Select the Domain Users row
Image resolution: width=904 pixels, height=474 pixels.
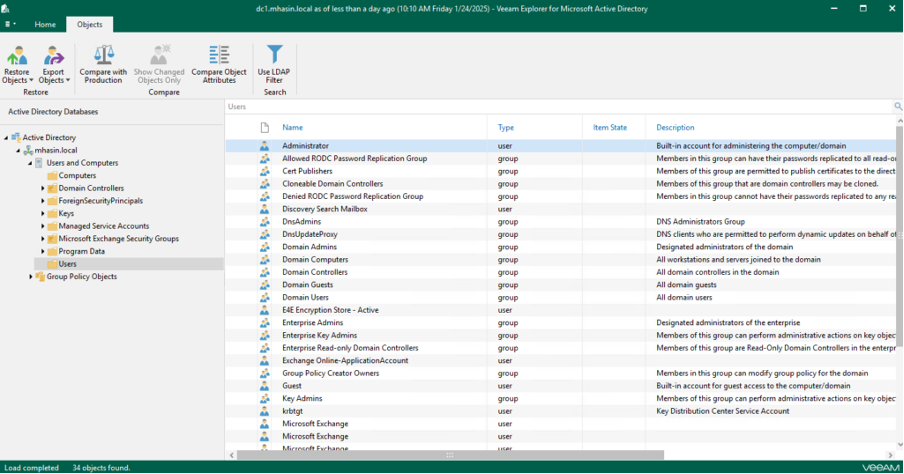coord(560,298)
